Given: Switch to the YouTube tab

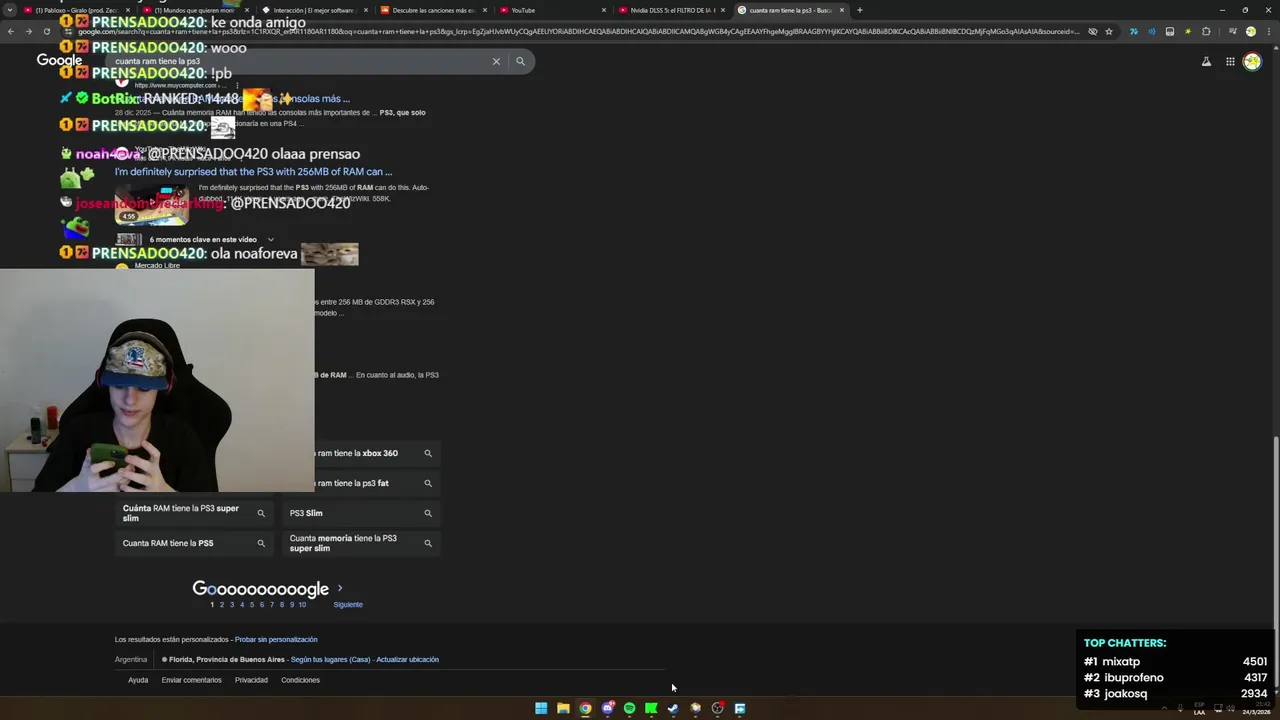Looking at the screenshot, I should click(550, 10).
